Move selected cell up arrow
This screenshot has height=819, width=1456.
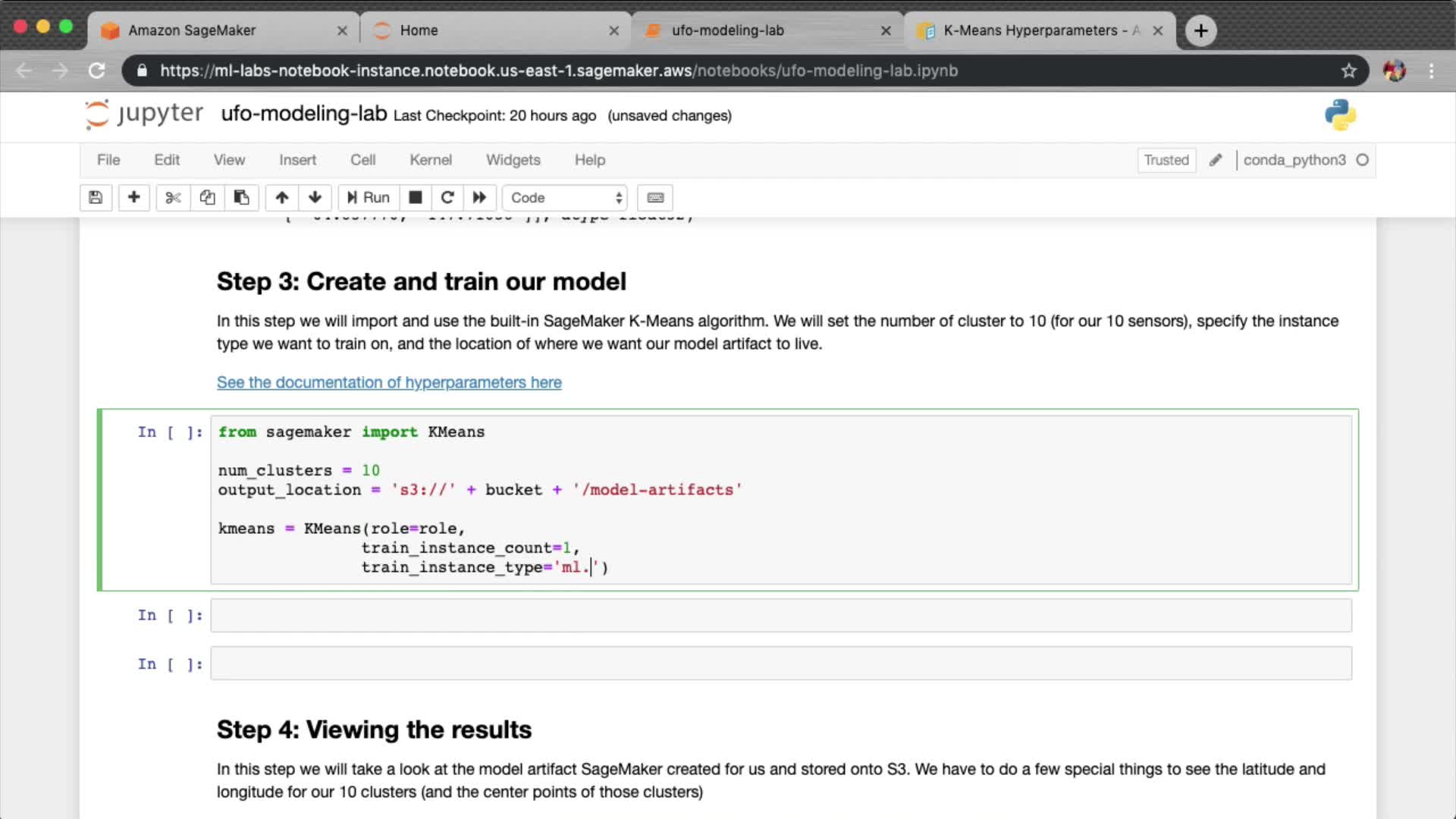(282, 198)
